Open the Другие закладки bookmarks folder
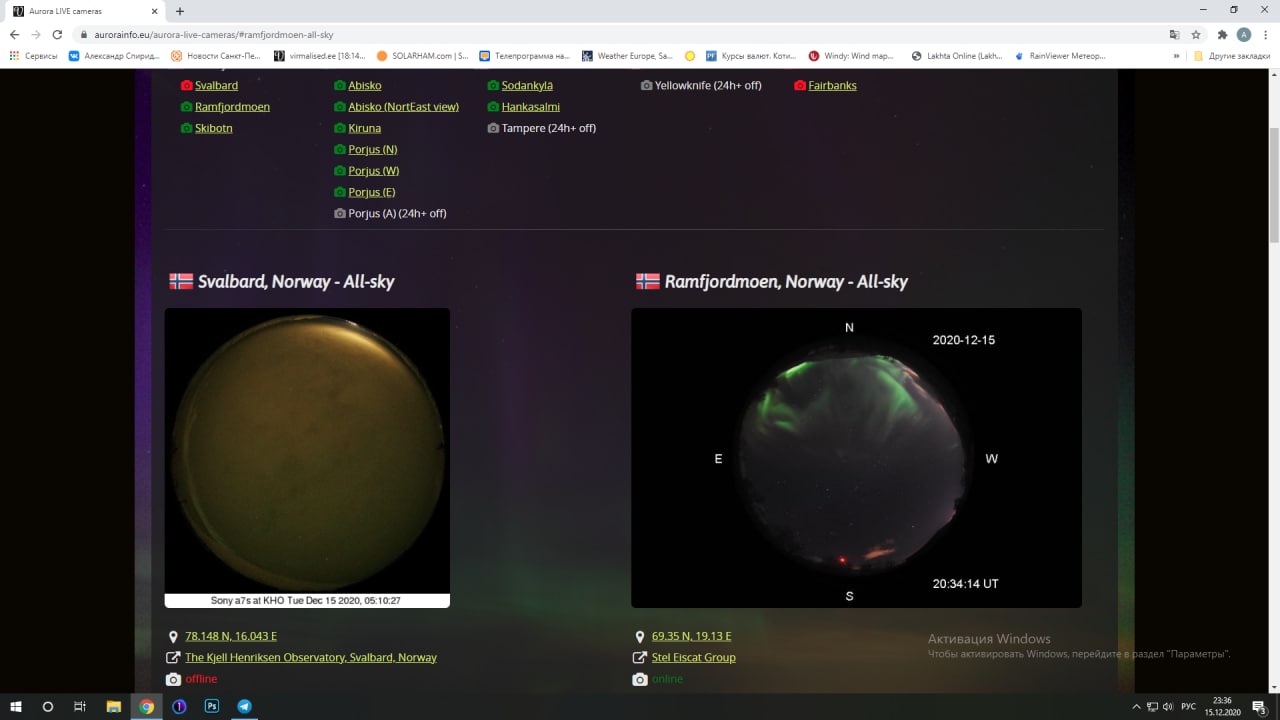 [x=1232, y=56]
